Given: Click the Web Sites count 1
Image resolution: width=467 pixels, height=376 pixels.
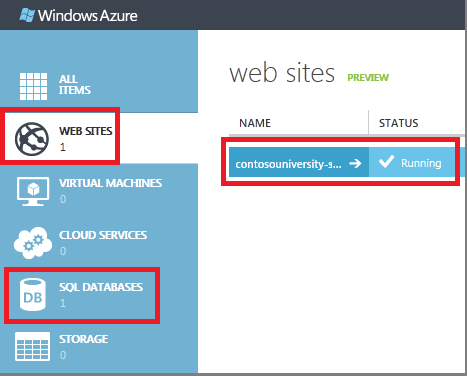Looking at the screenshot, I should (63, 147).
